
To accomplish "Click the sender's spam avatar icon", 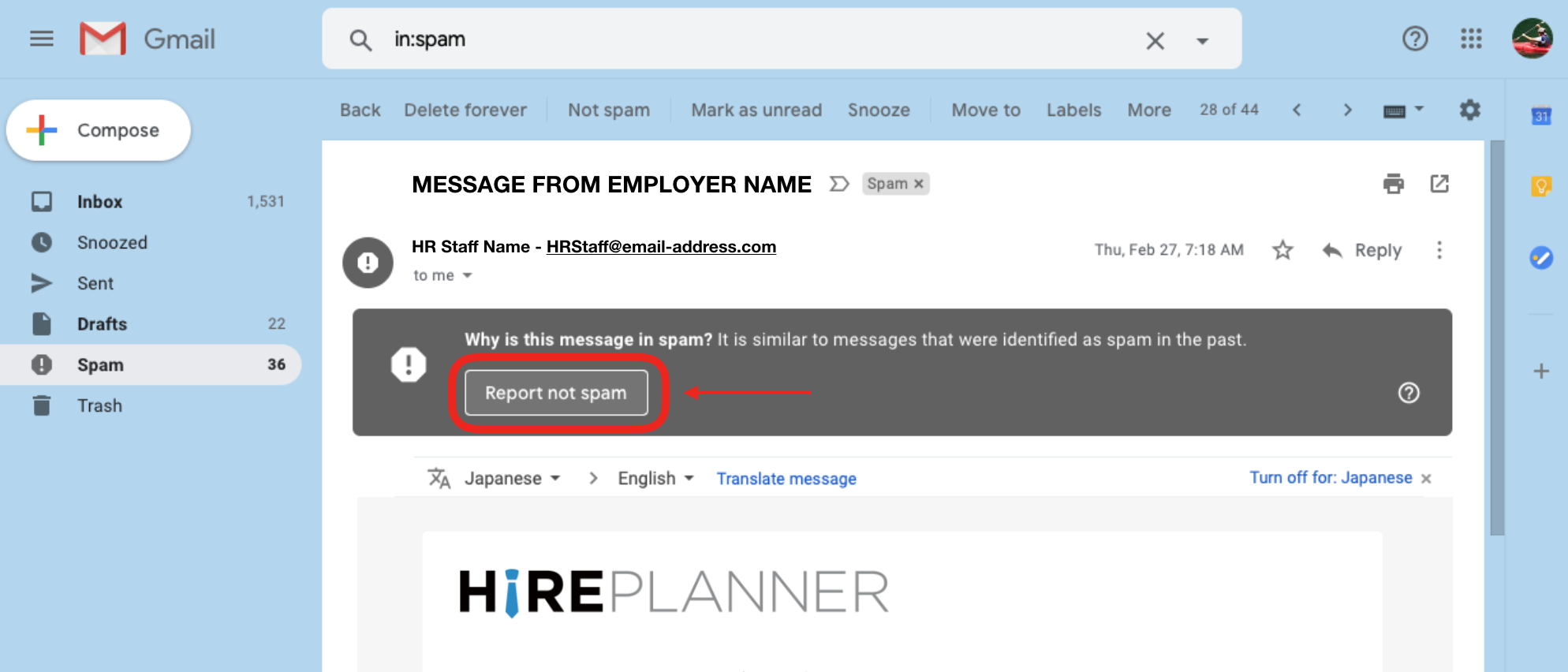I will [x=368, y=263].
